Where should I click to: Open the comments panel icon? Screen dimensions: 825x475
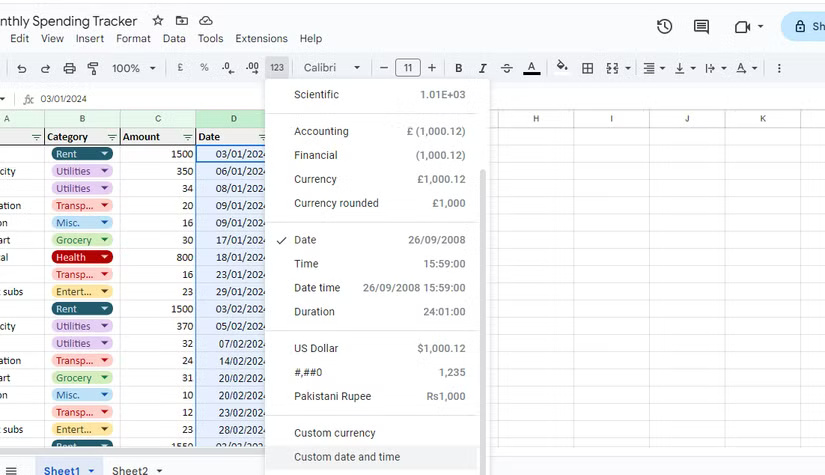pos(701,27)
